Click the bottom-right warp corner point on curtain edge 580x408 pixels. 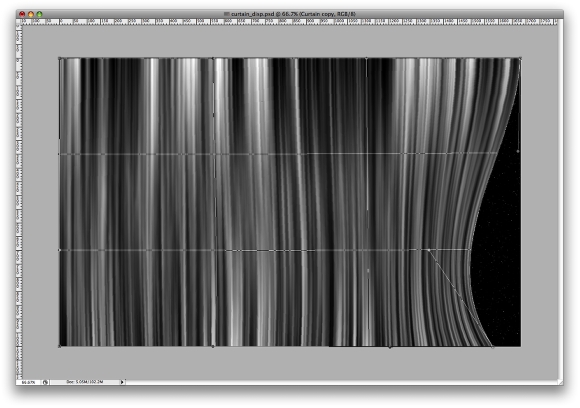492,347
